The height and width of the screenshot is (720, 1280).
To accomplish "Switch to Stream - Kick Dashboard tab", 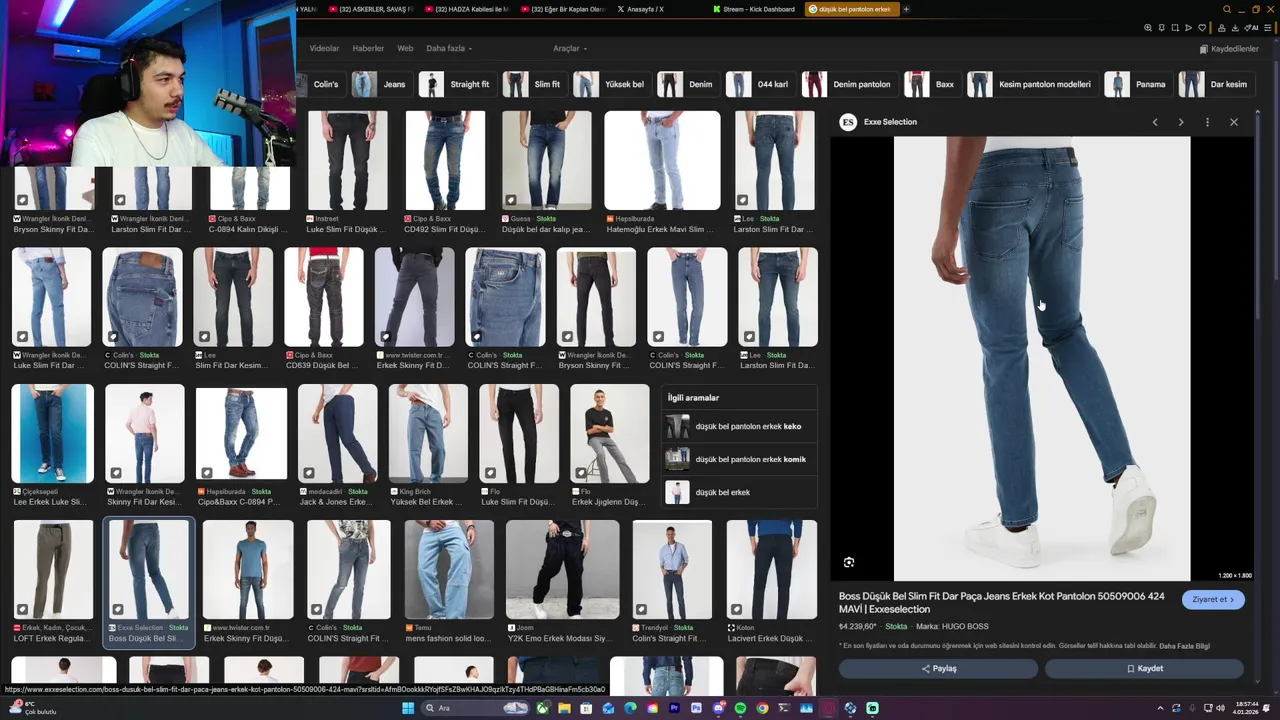I will tap(755, 9).
